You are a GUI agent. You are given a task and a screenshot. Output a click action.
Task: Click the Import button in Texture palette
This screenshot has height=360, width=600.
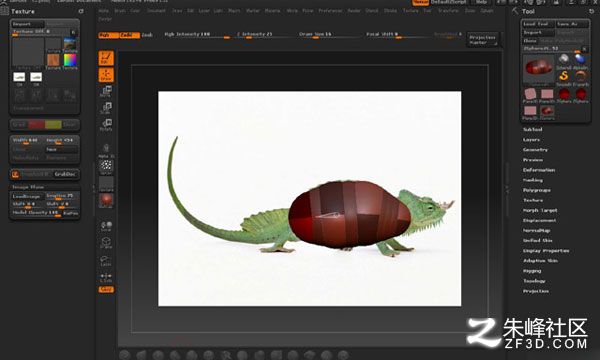[28, 24]
